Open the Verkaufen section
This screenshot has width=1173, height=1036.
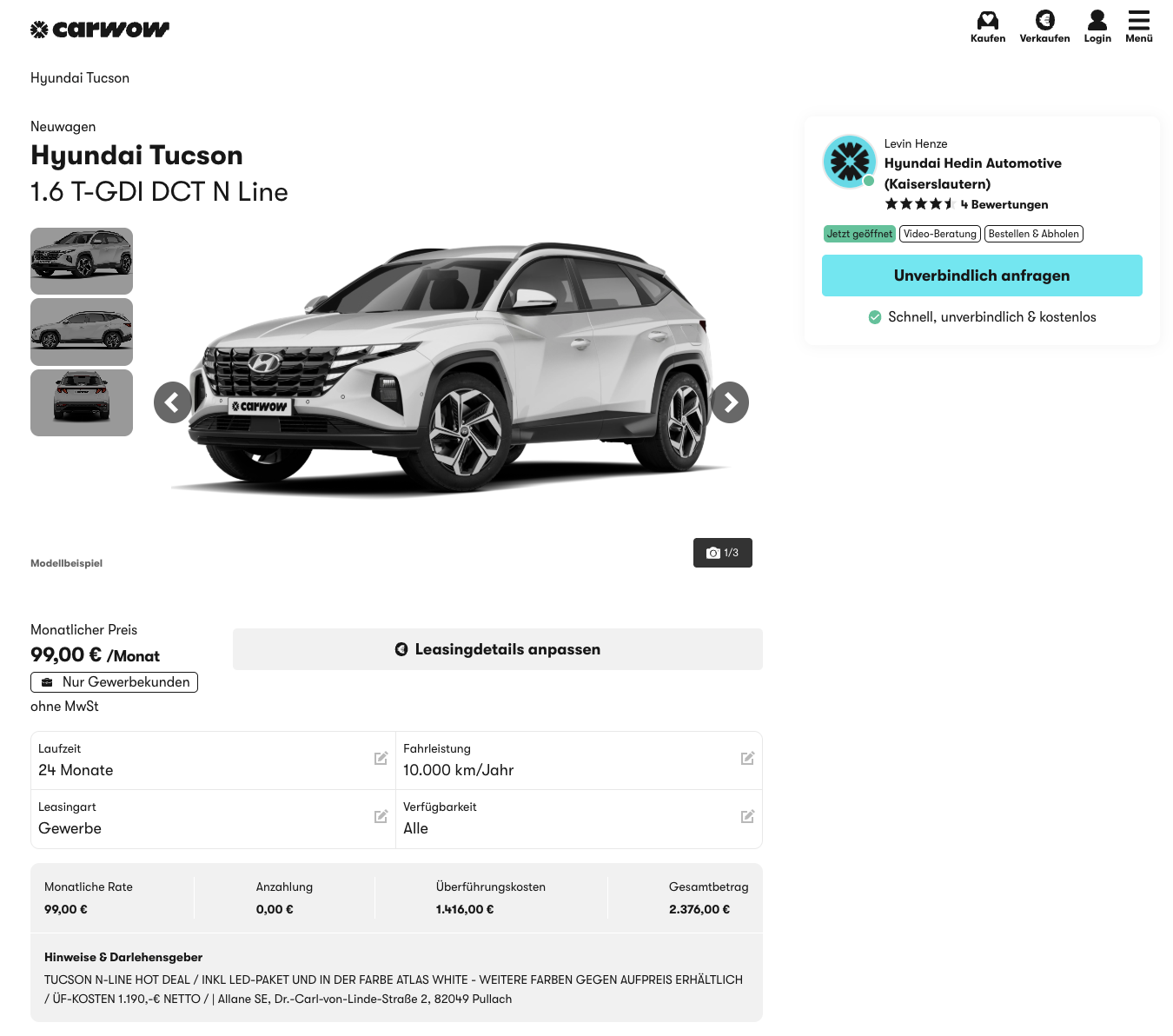[x=1044, y=26]
